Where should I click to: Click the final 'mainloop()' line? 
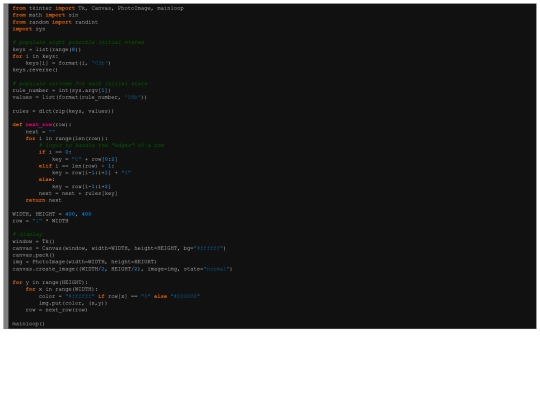pyautogui.click(x=29, y=324)
